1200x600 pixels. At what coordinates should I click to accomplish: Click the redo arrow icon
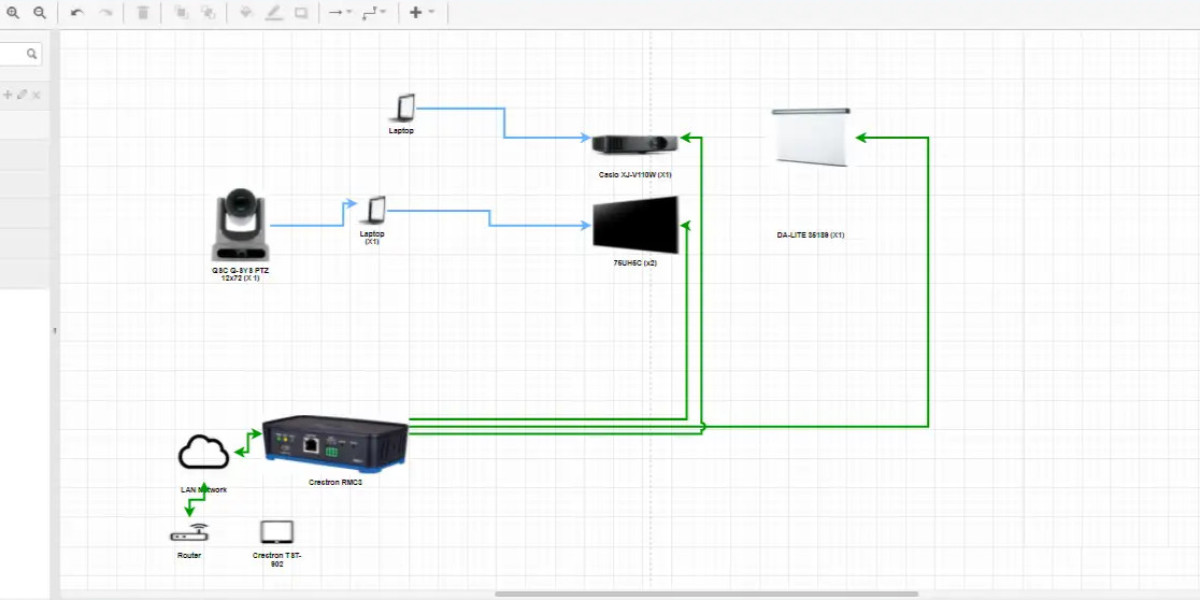tap(105, 13)
